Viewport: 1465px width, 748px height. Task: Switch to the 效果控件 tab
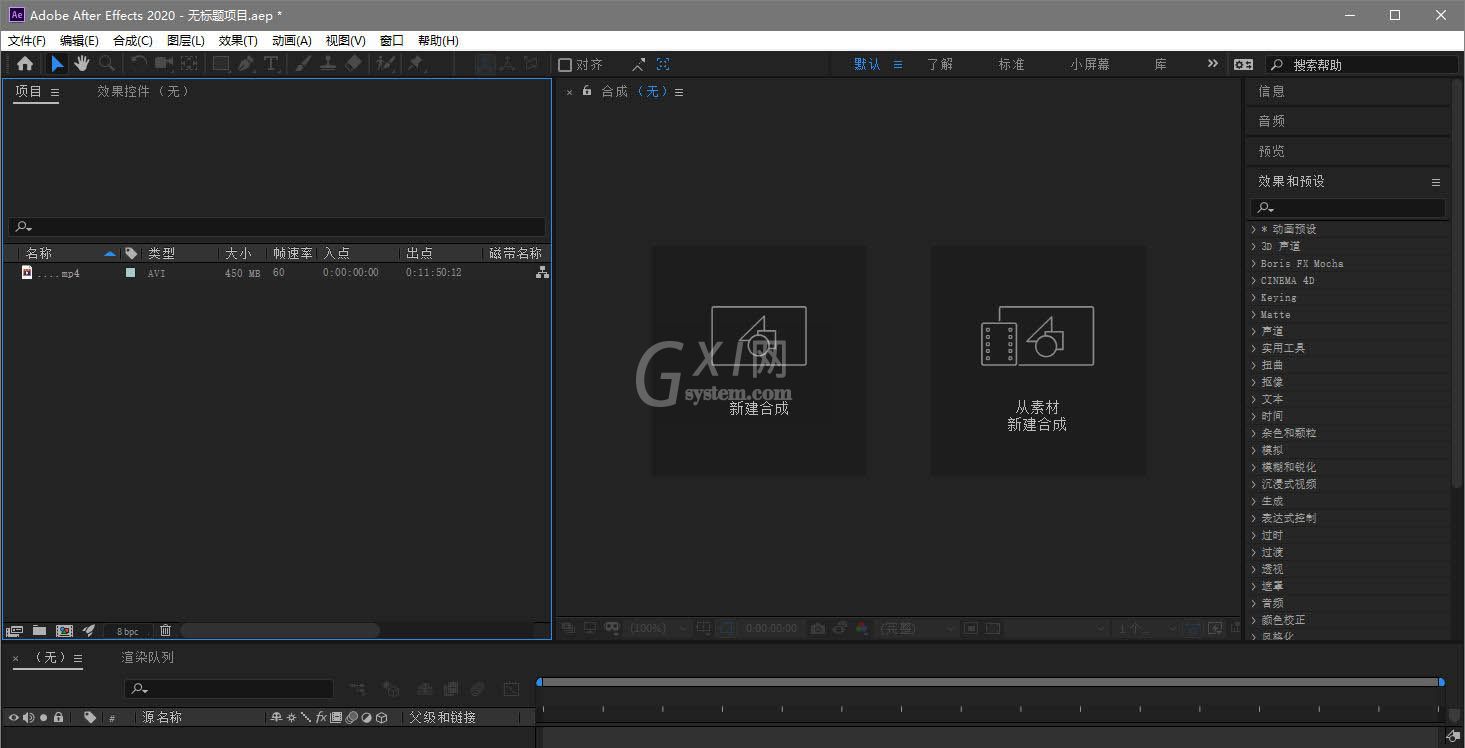pyautogui.click(x=143, y=91)
